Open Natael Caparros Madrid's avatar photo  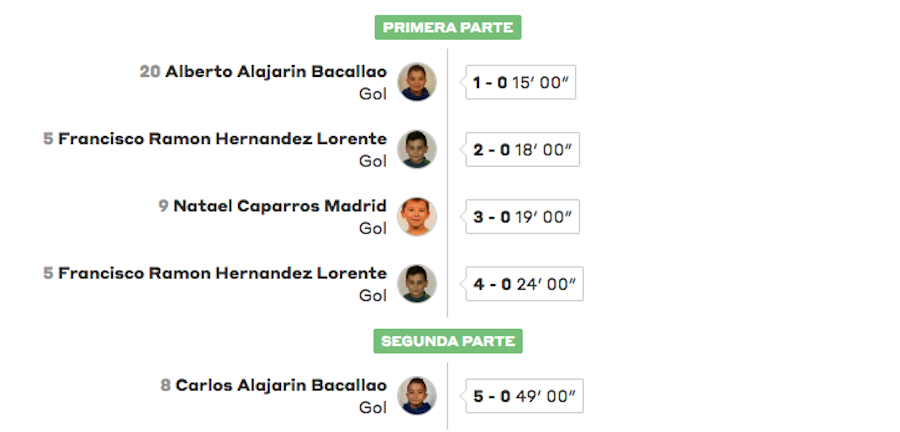click(x=417, y=216)
